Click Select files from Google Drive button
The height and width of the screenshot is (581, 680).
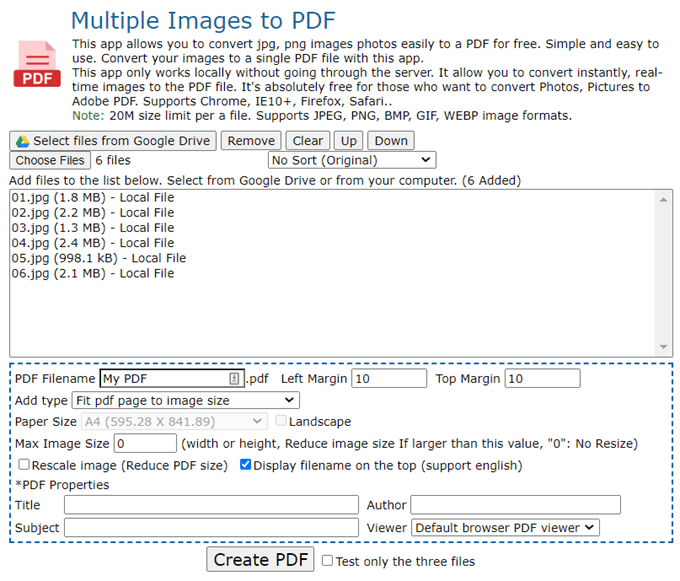pos(113,141)
